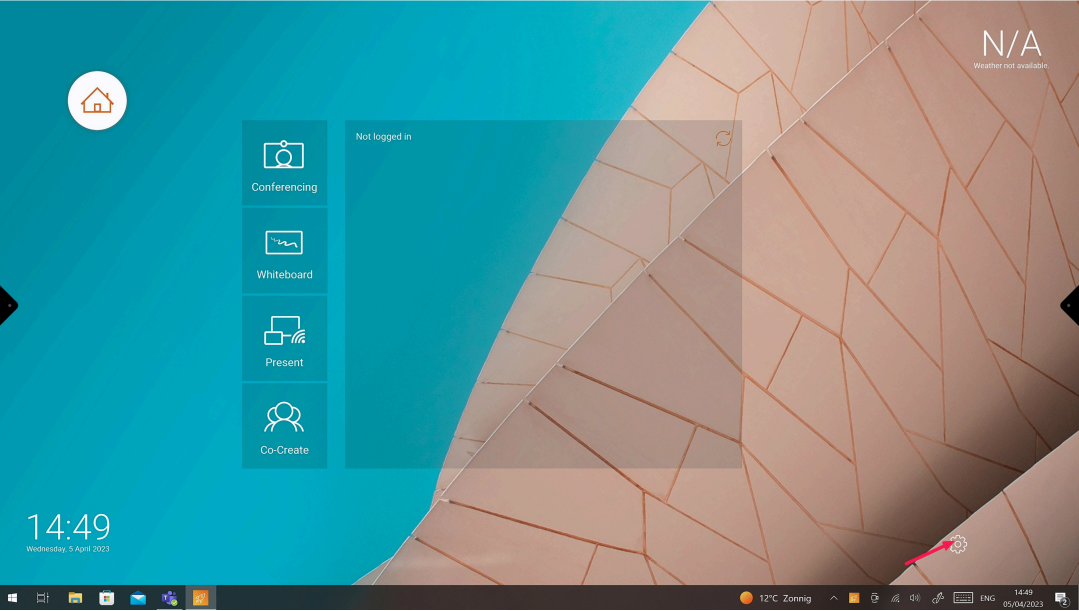Launch the Whiteboard app tile
This screenshot has height=611, width=1079.
(x=284, y=250)
